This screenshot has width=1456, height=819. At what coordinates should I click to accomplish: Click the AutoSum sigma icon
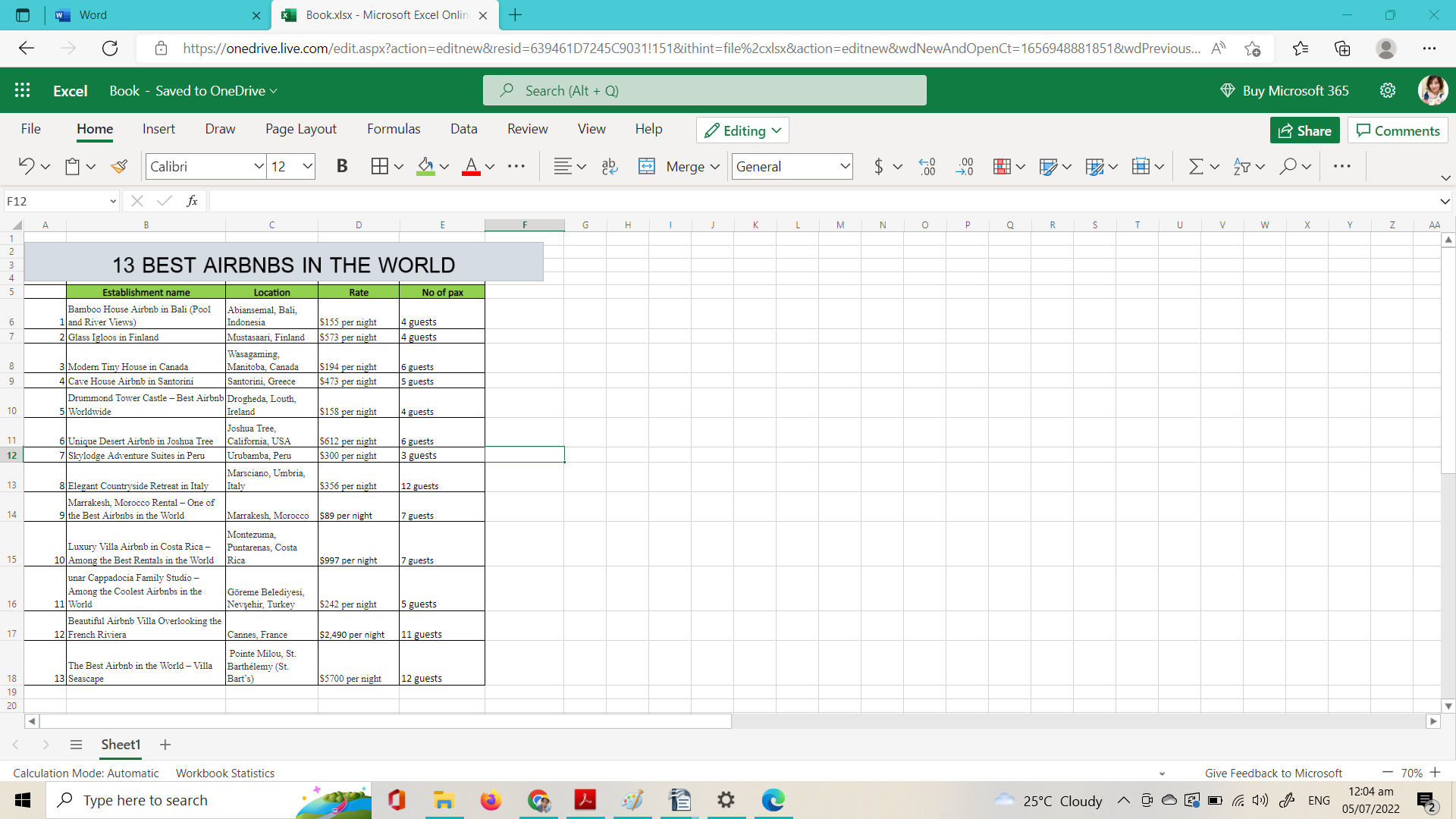[1196, 166]
